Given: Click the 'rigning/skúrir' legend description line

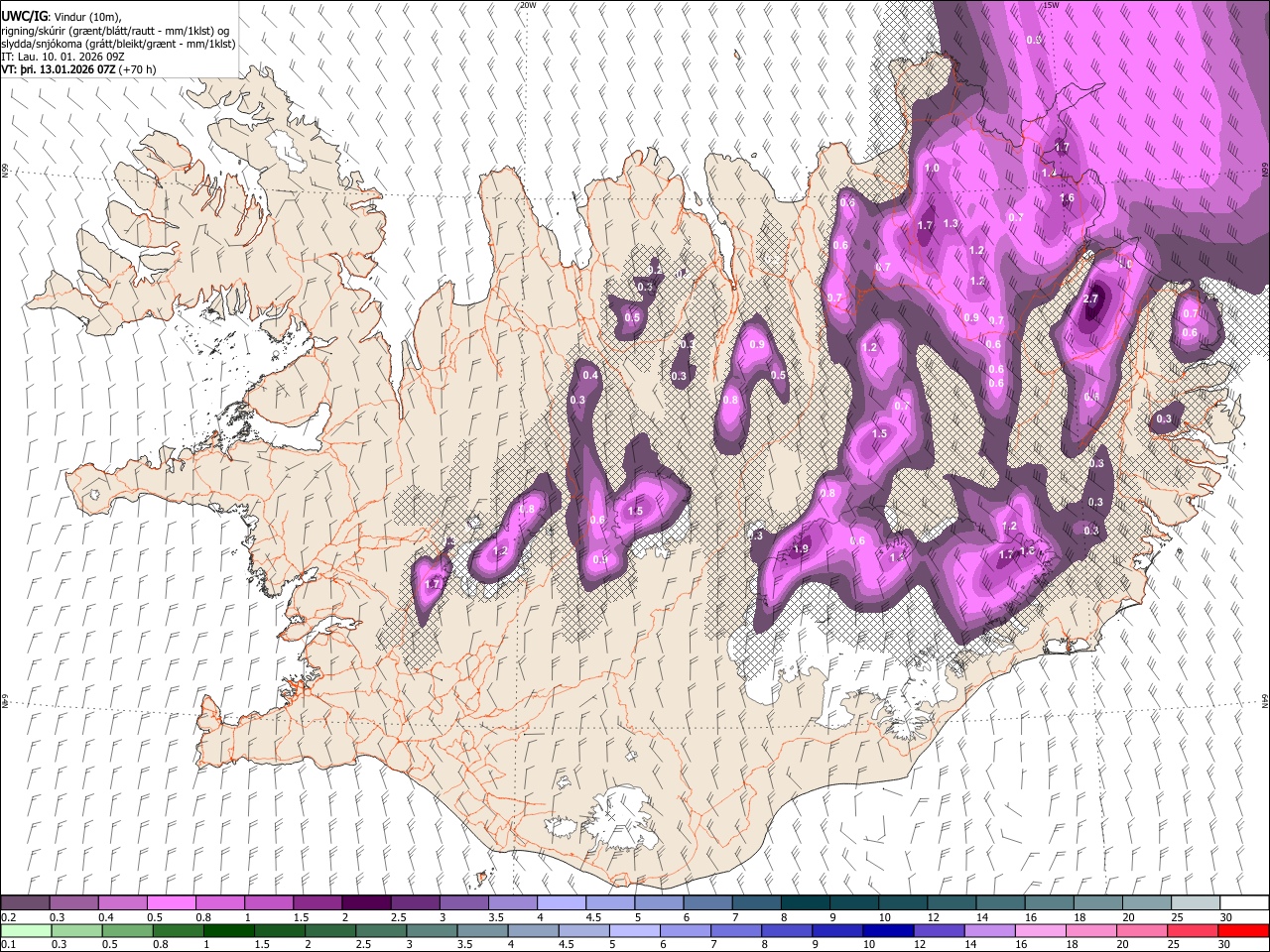Looking at the screenshot, I should [x=115, y=31].
